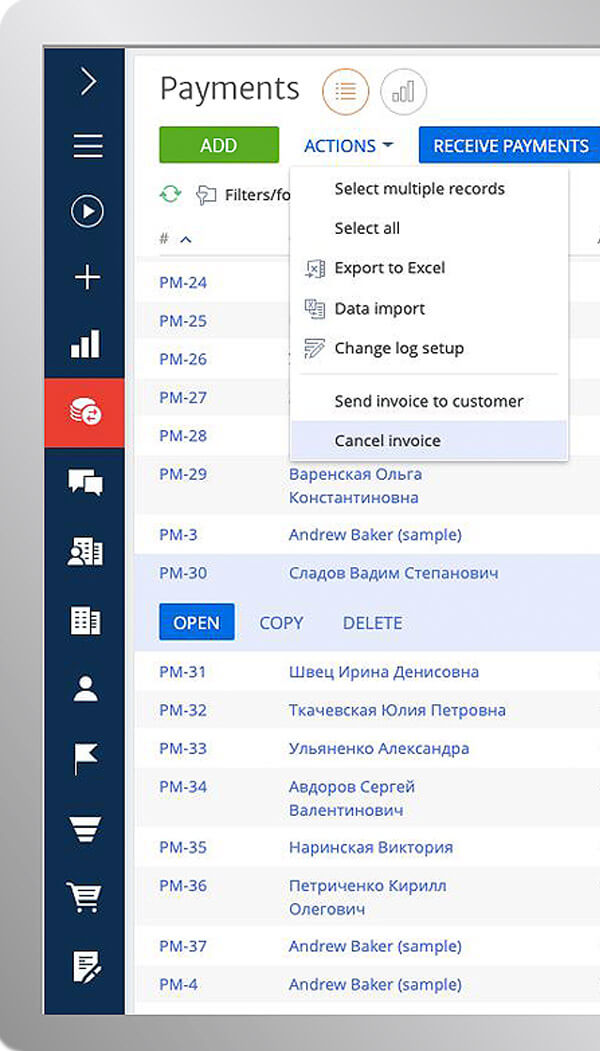Click the plus quick-add icon in the sidebar
The width and height of the screenshot is (600, 1051).
click(x=88, y=277)
